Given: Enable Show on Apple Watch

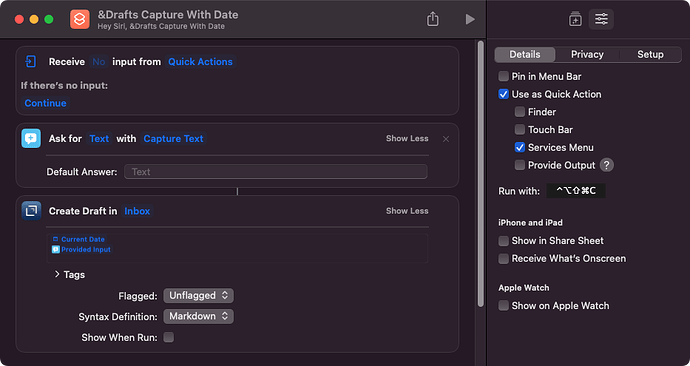Looking at the screenshot, I should (503, 306).
